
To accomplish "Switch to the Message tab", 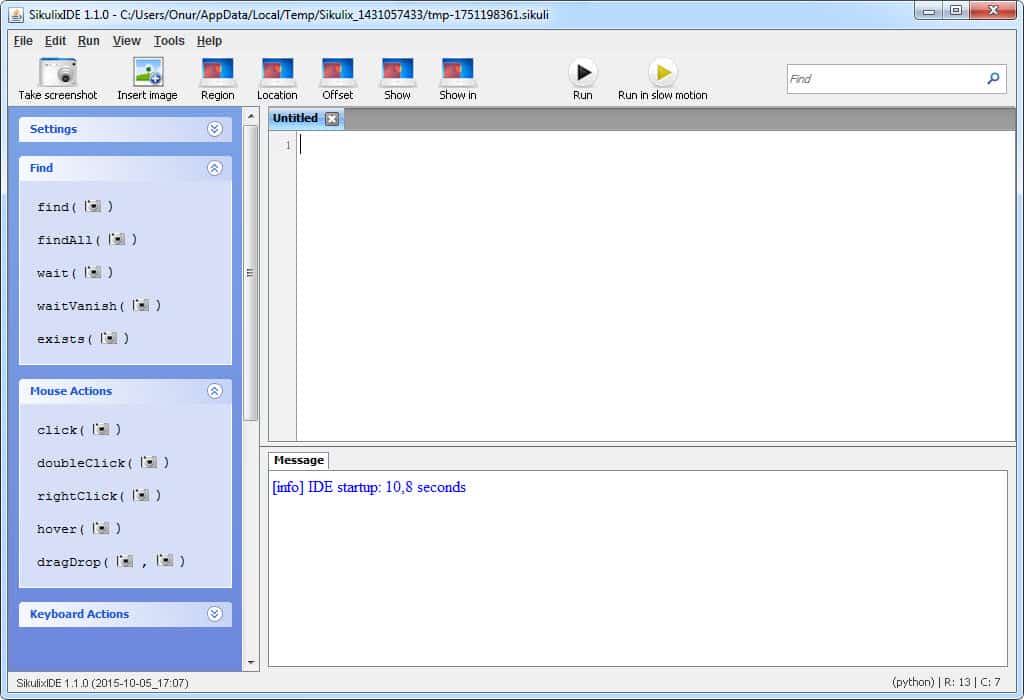I will (x=298, y=460).
